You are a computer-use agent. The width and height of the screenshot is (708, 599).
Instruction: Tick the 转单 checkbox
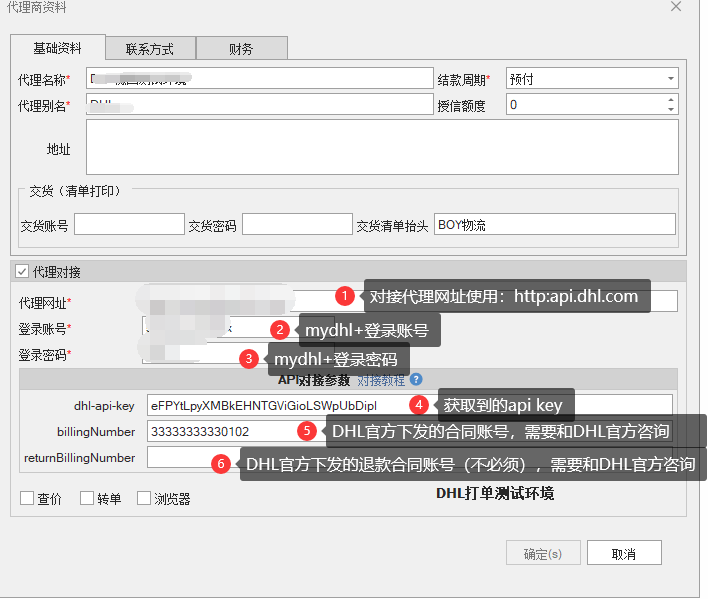(x=87, y=498)
